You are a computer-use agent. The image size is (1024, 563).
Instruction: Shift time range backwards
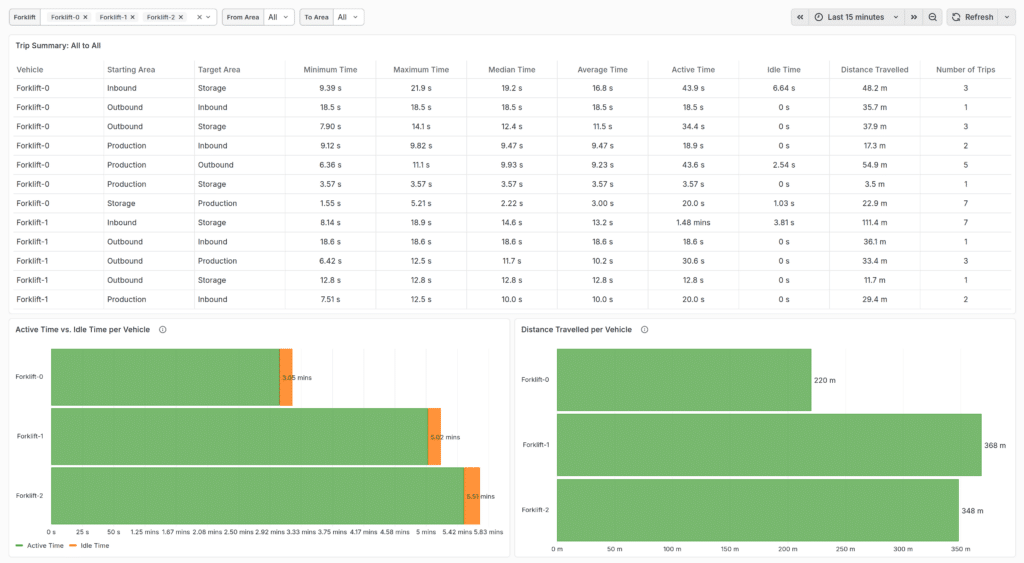800,17
